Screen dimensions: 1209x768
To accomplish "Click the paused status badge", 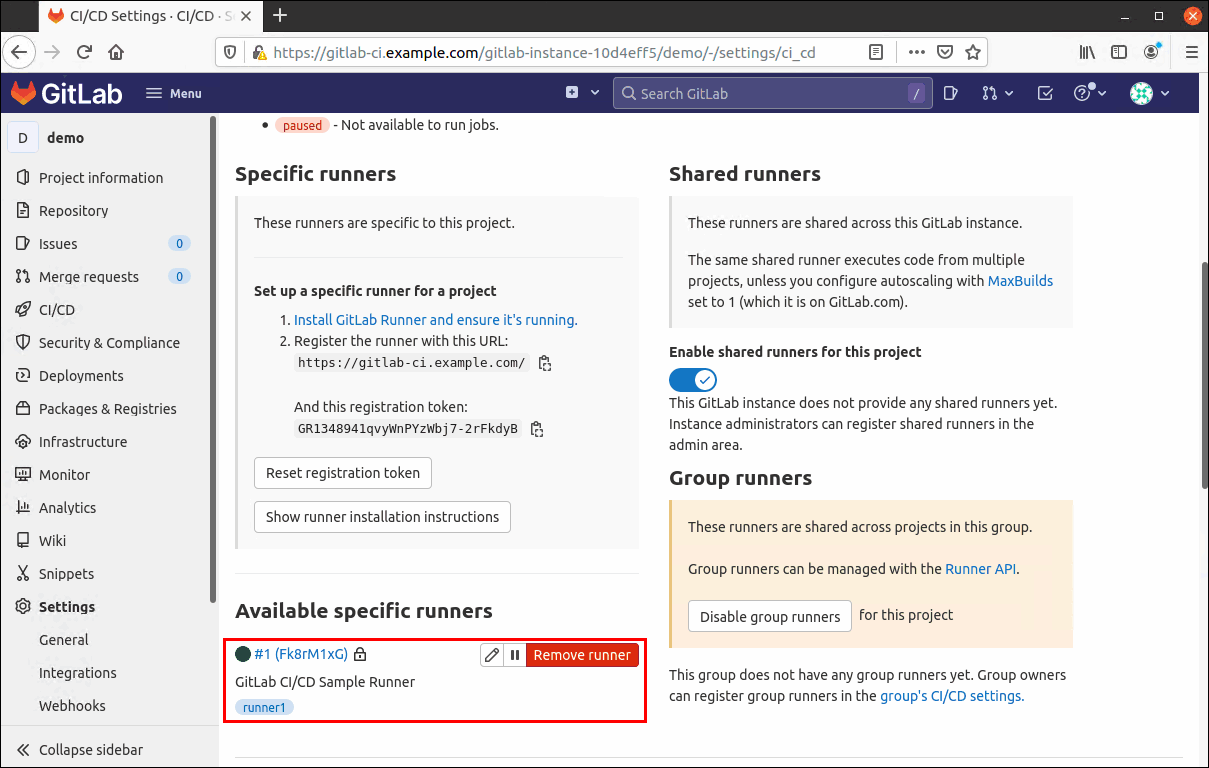I will (302, 125).
